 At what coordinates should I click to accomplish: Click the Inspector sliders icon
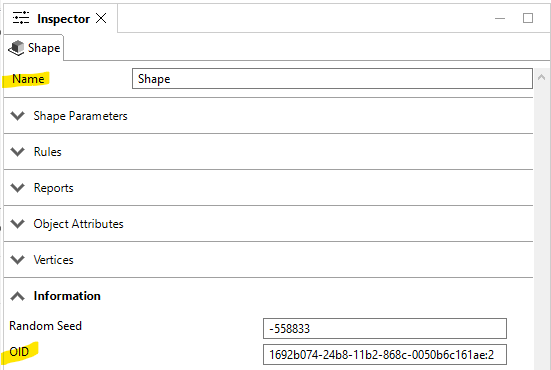coord(21,18)
